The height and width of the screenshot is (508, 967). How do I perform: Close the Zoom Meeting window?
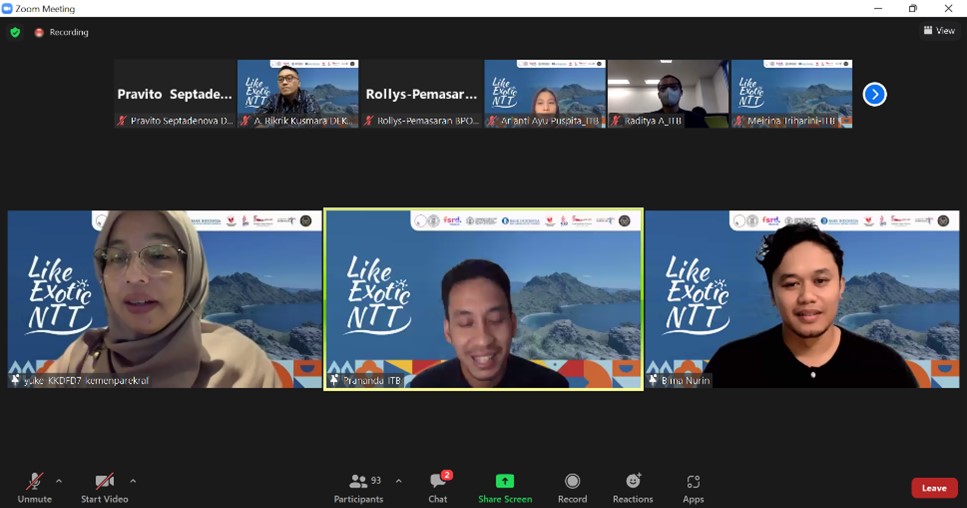click(x=948, y=9)
